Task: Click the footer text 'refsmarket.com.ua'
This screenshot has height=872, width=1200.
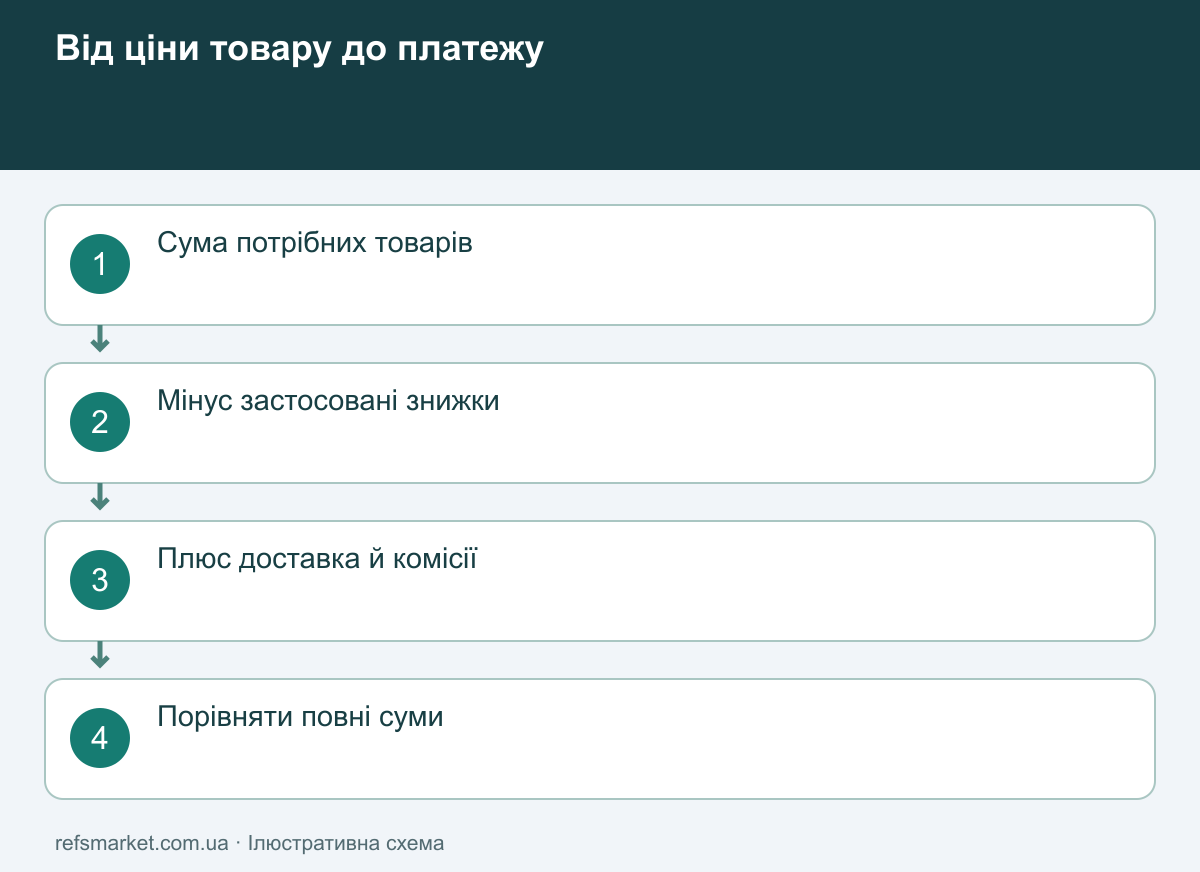Action: point(142,843)
